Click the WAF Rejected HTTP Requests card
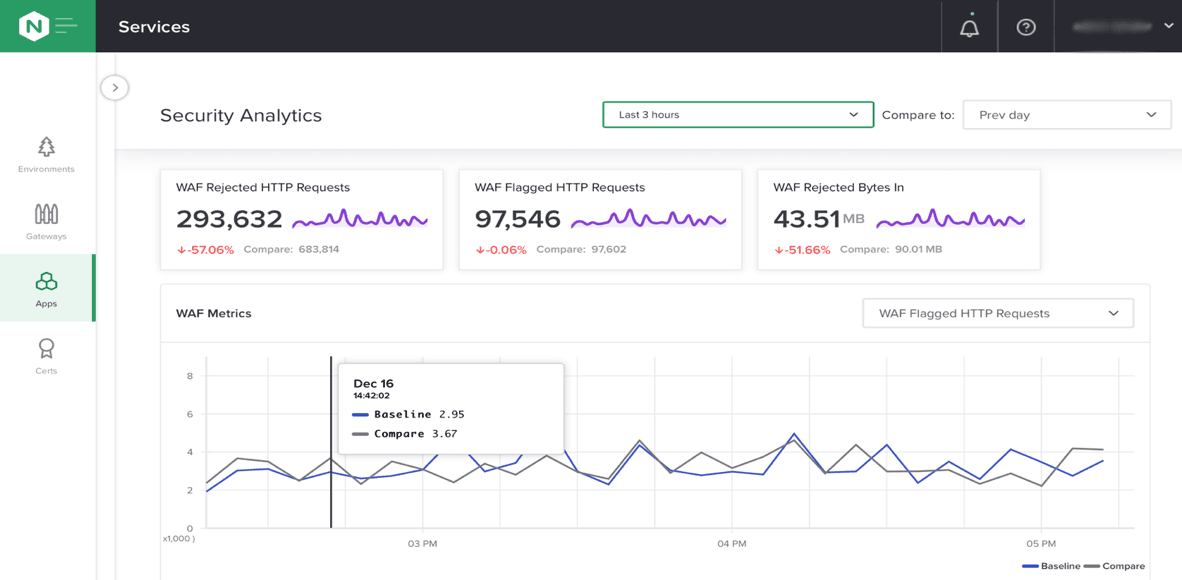 pyautogui.click(x=301, y=219)
